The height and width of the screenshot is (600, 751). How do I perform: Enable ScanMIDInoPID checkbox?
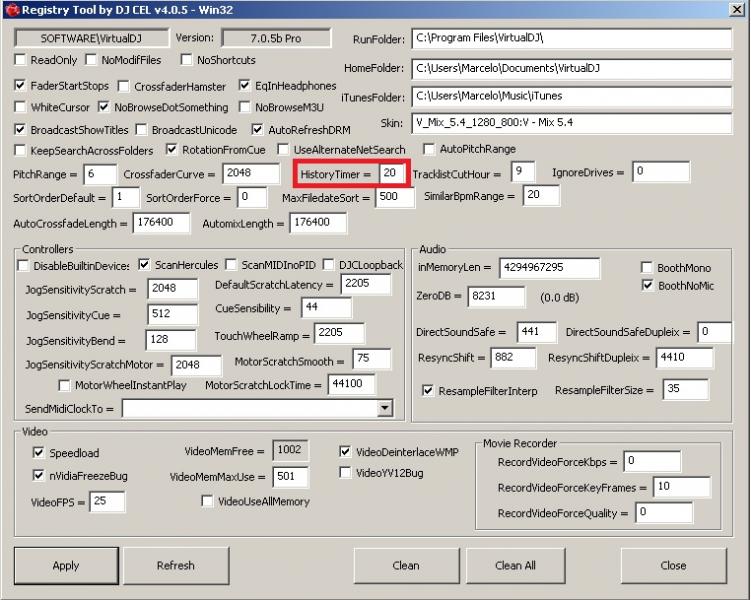(231, 264)
